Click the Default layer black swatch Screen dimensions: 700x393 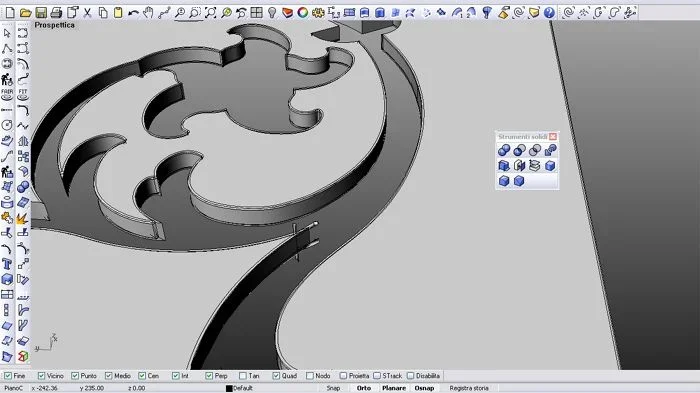coord(229,389)
